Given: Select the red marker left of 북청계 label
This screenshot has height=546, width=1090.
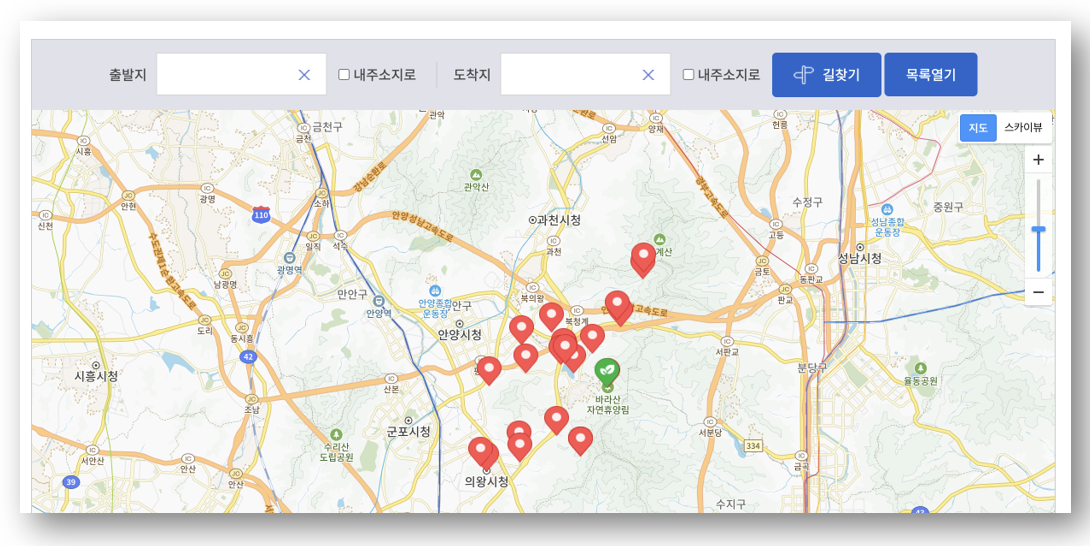Looking at the screenshot, I should coord(551,316).
